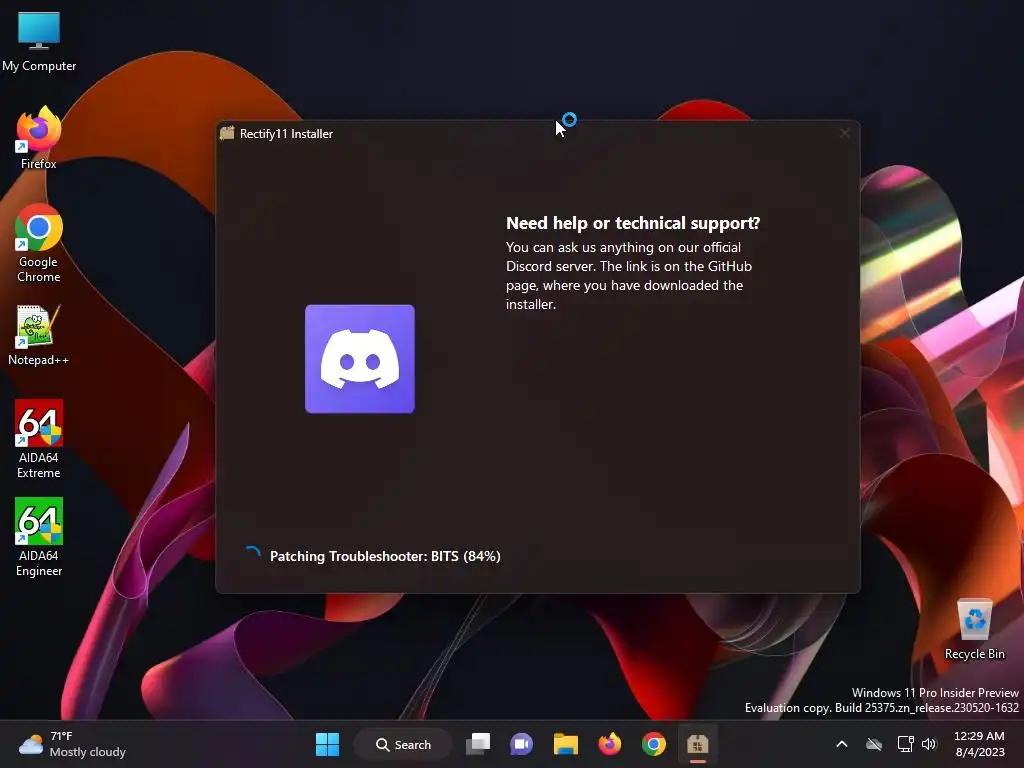The image size is (1024, 768).
Task: Open the network status tray icon
Action: 905,744
